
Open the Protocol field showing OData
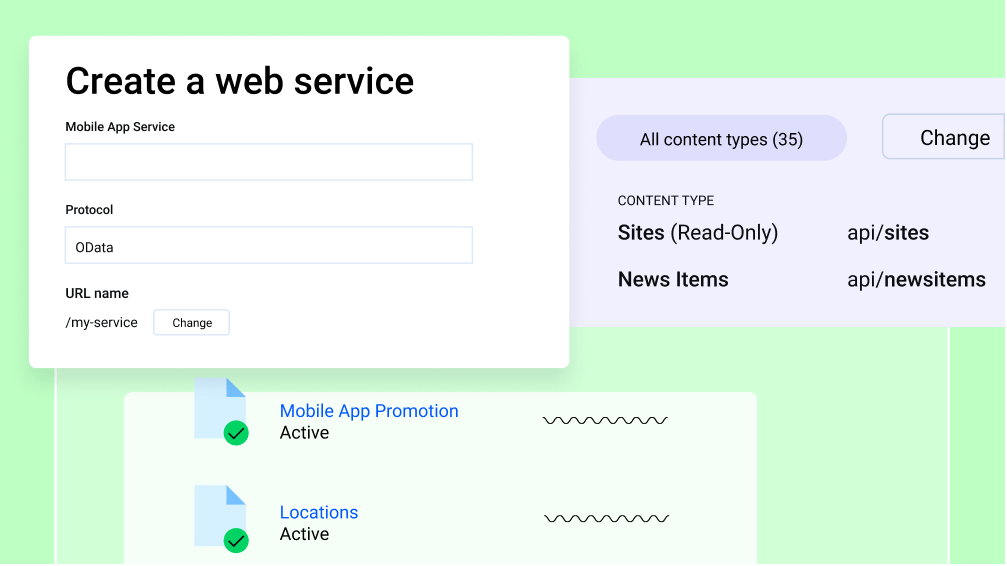(x=268, y=245)
